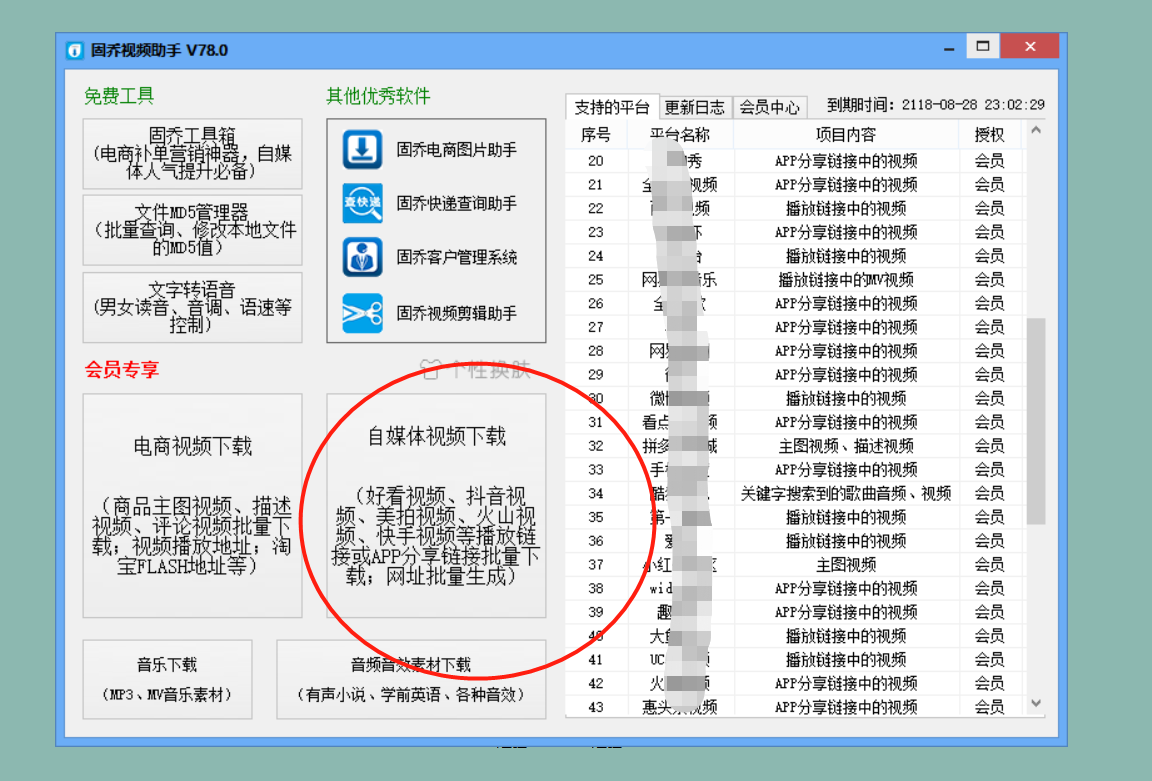Click the 固乔视频剪辑助手 scissors icon

tap(362, 313)
